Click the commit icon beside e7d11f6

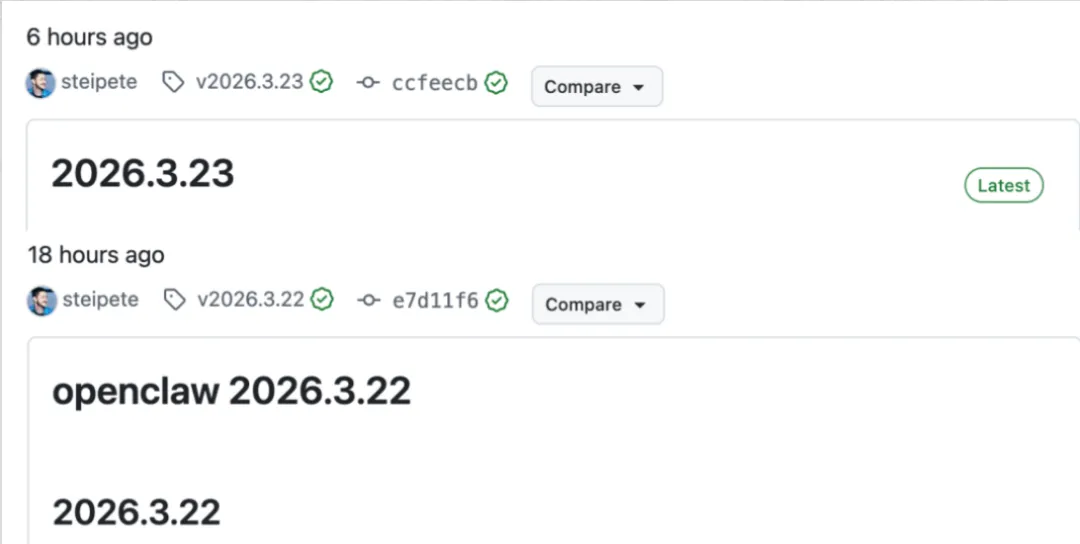pyautogui.click(x=369, y=300)
